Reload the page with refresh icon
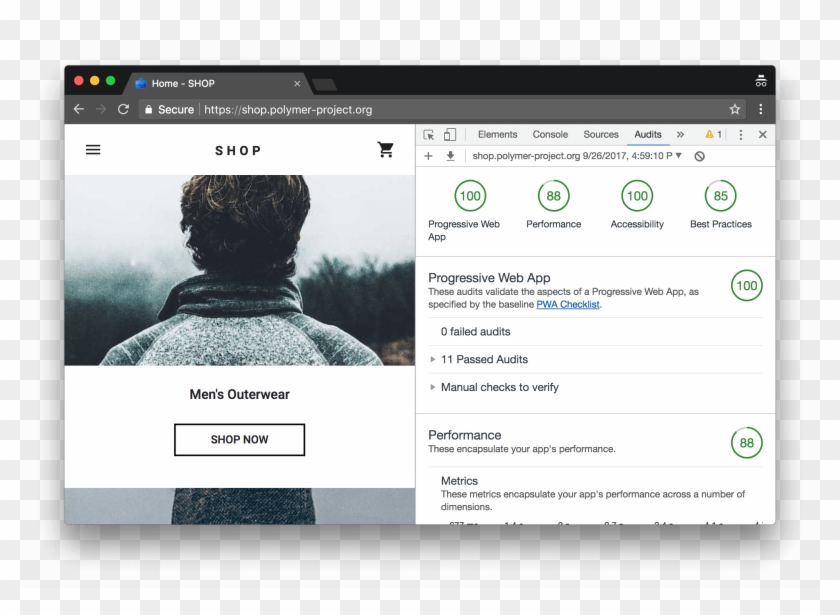This screenshot has height=615, width=840. click(x=123, y=109)
